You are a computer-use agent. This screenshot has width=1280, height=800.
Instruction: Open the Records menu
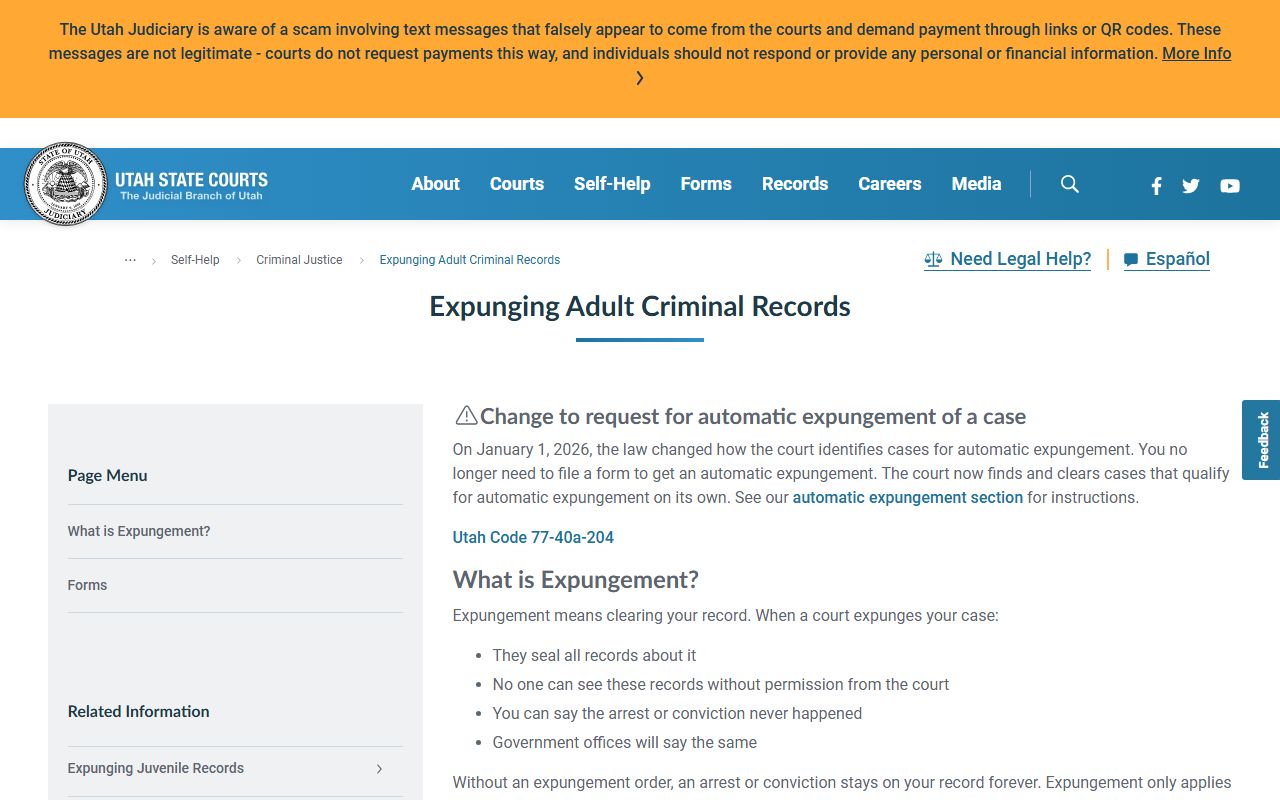(x=795, y=184)
